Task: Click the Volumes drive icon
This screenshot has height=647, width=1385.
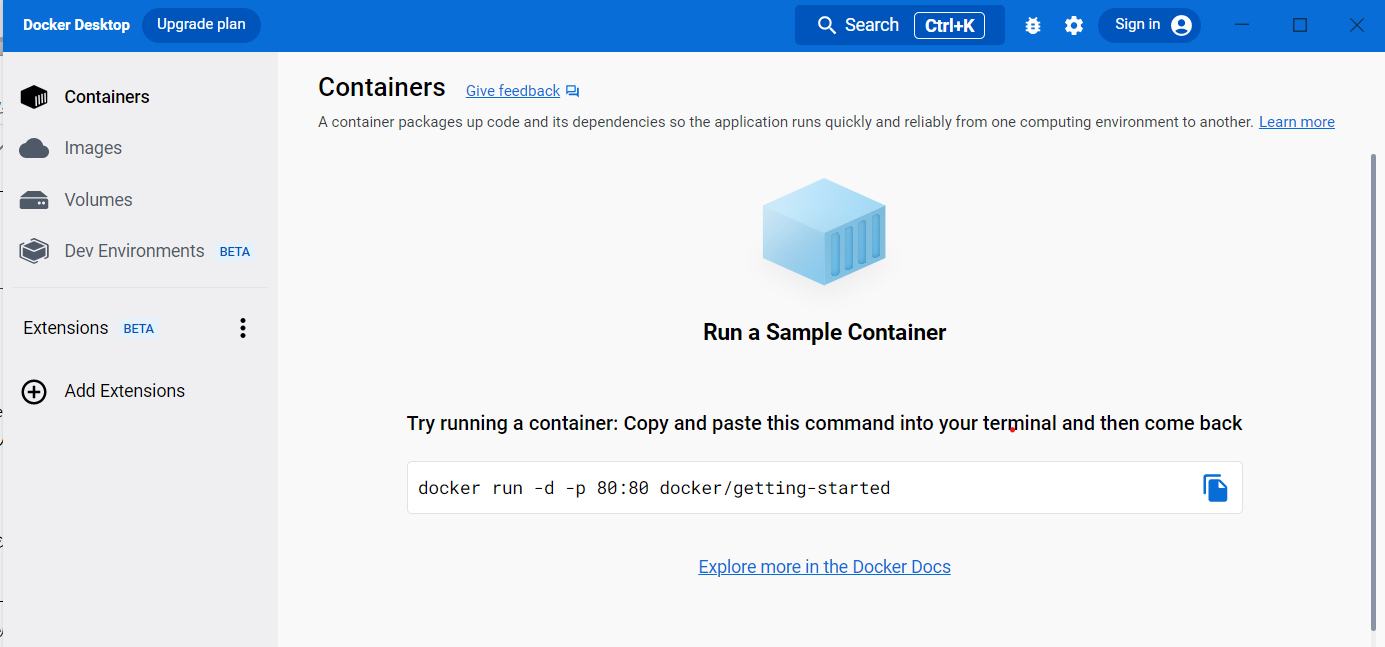Action: 34,200
